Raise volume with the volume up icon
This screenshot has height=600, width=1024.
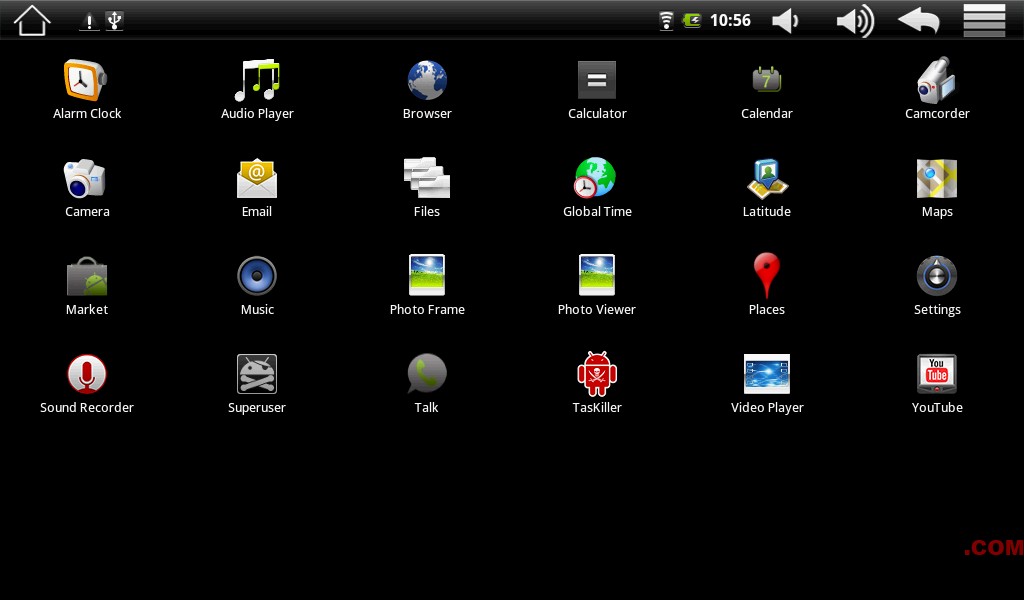(855, 21)
